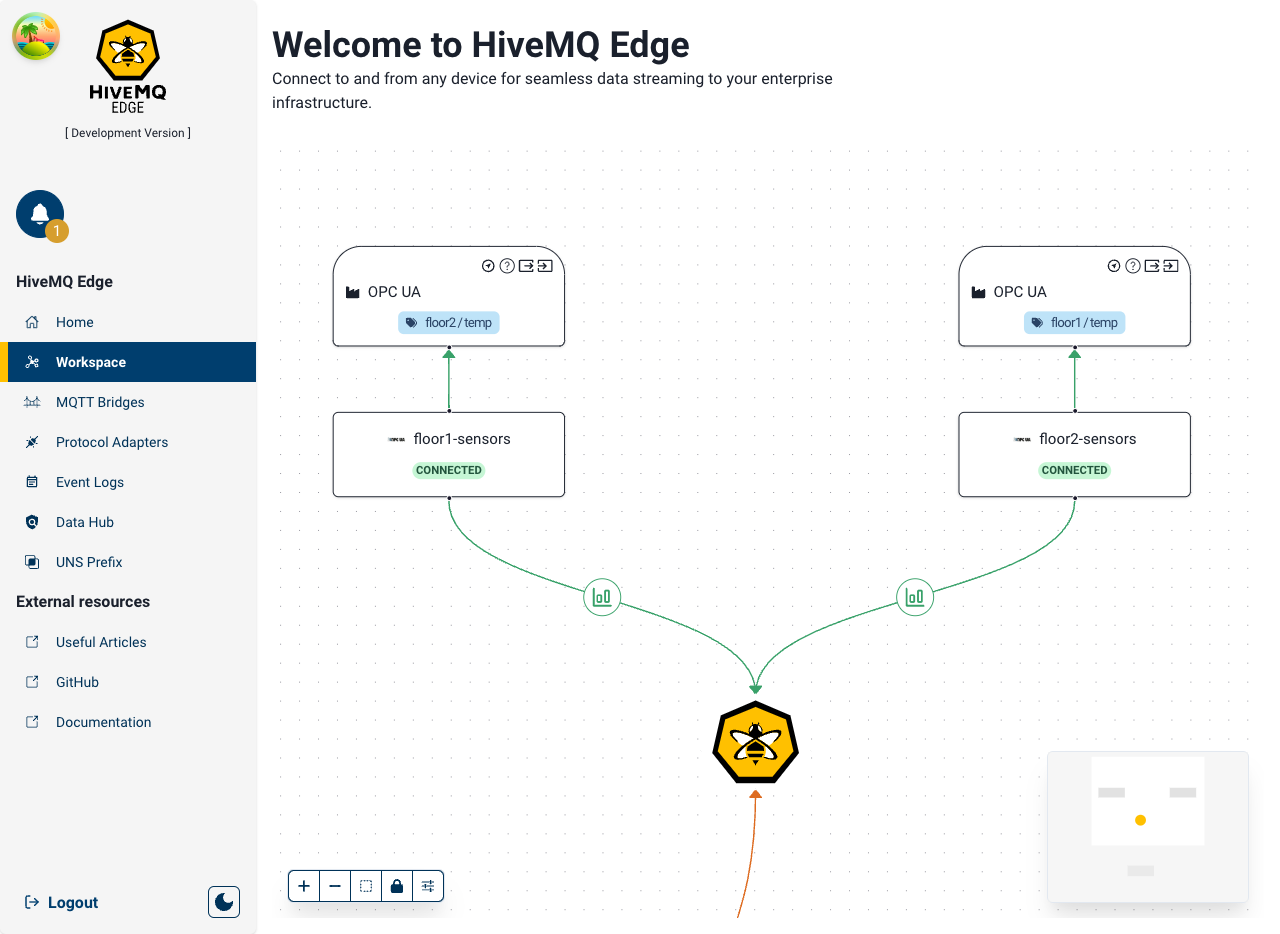Open metrics on floor1-sensors edge
The width and height of the screenshot is (1280, 934).
tap(602, 598)
